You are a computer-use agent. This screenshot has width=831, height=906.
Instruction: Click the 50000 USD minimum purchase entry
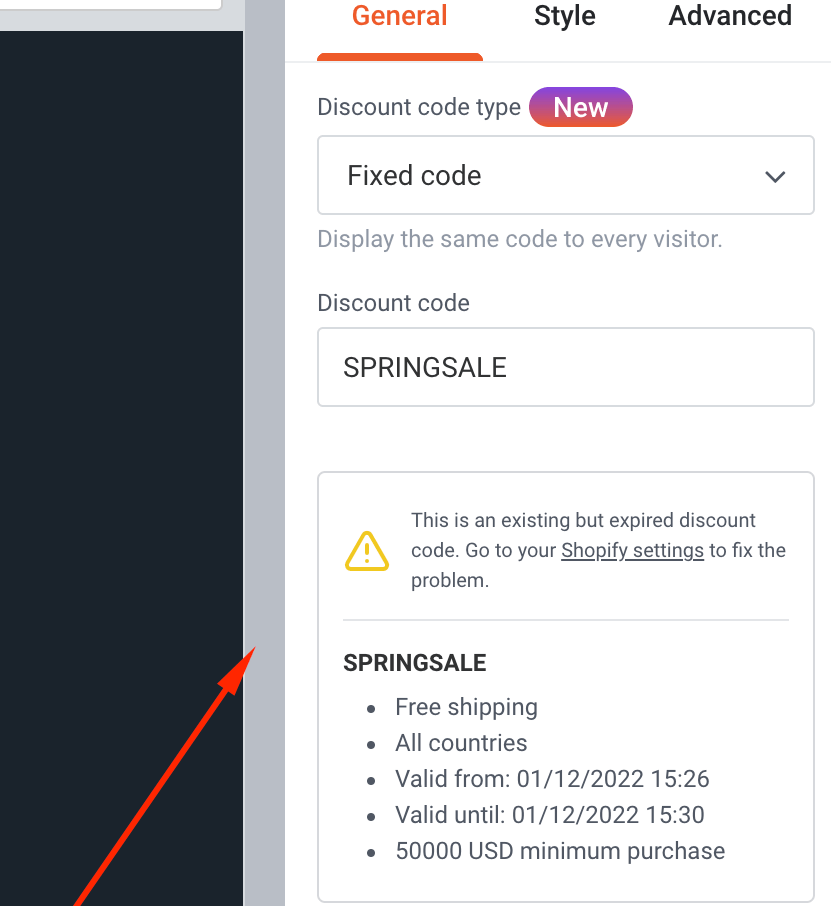(560, 851)
